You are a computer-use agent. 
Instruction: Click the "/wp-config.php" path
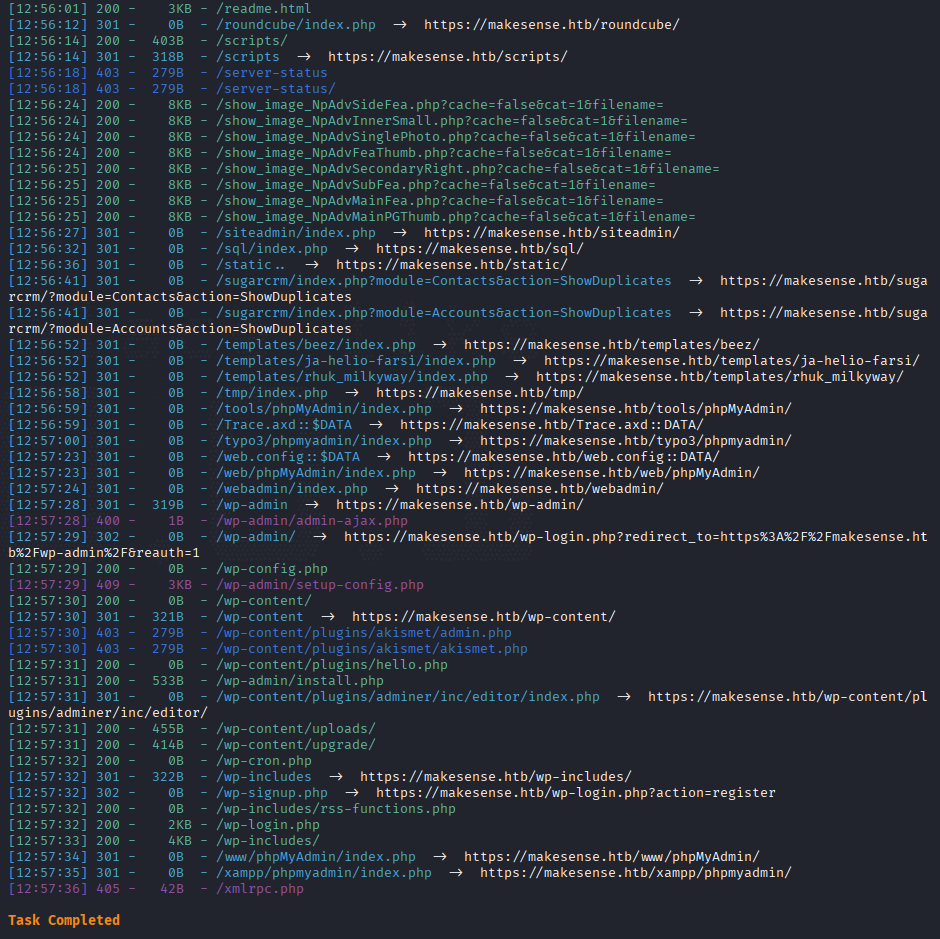coord(272,569)
